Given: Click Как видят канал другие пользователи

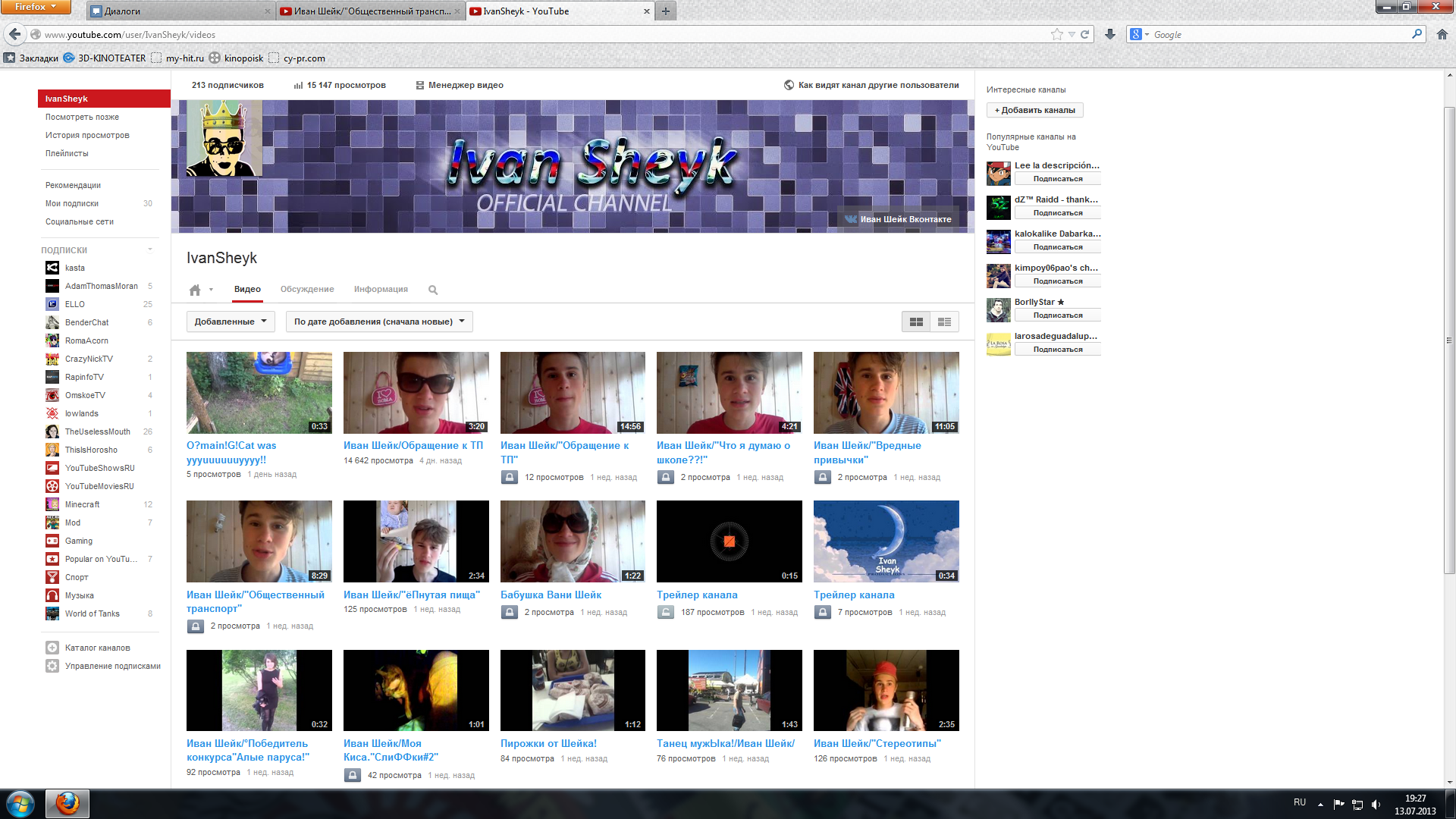Looking at the screenshot, I should (x=871, y=85).
